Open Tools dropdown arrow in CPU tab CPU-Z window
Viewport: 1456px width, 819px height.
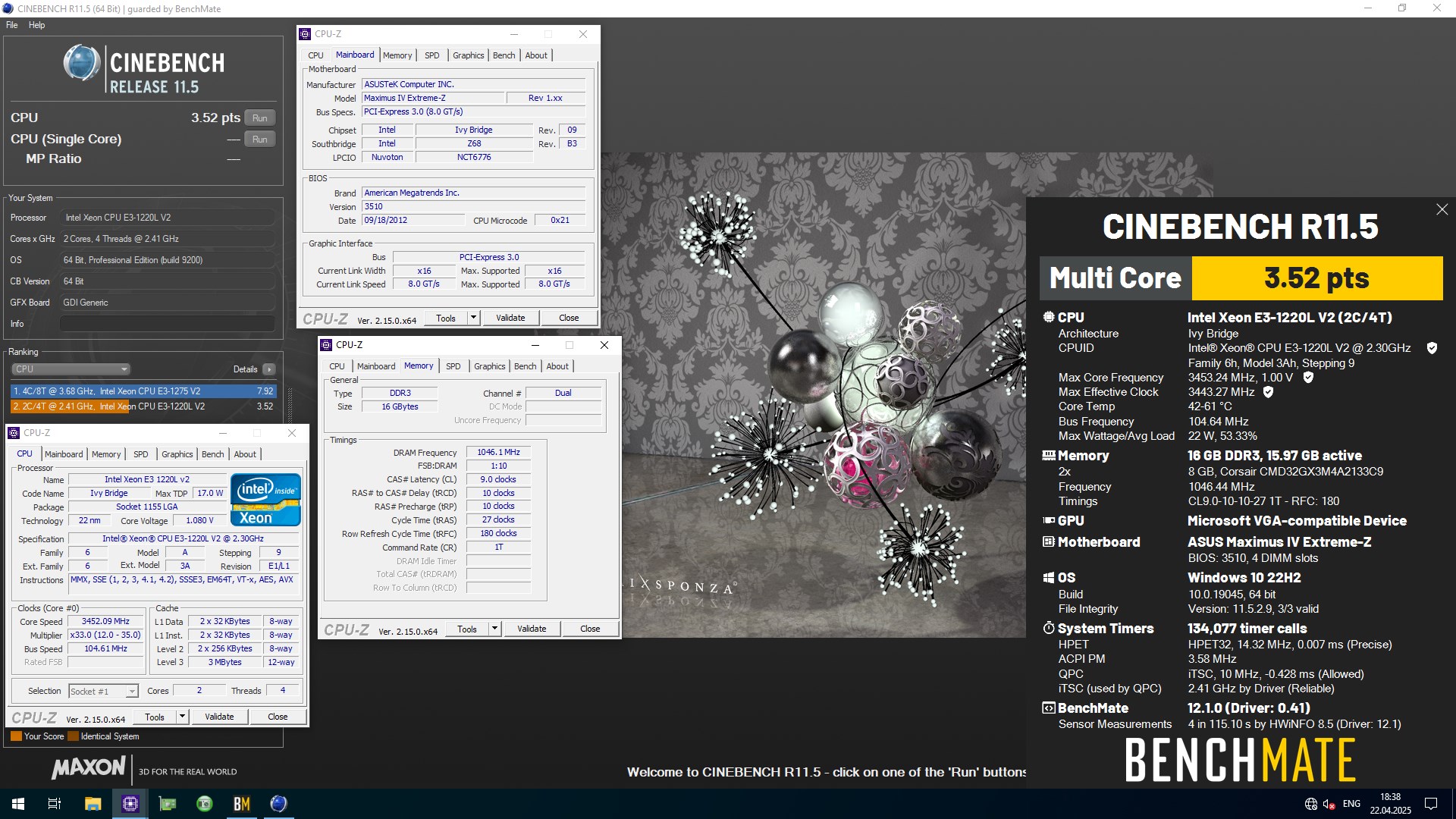pos(182,717)
